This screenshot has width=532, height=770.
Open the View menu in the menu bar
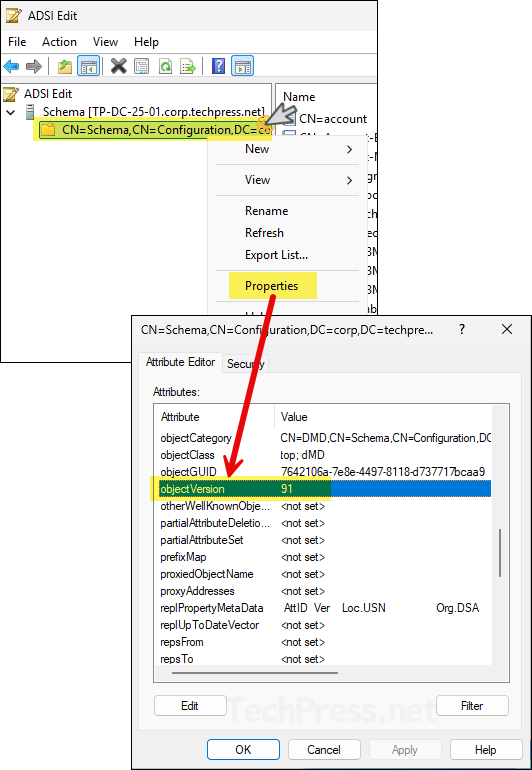(105, 42)
